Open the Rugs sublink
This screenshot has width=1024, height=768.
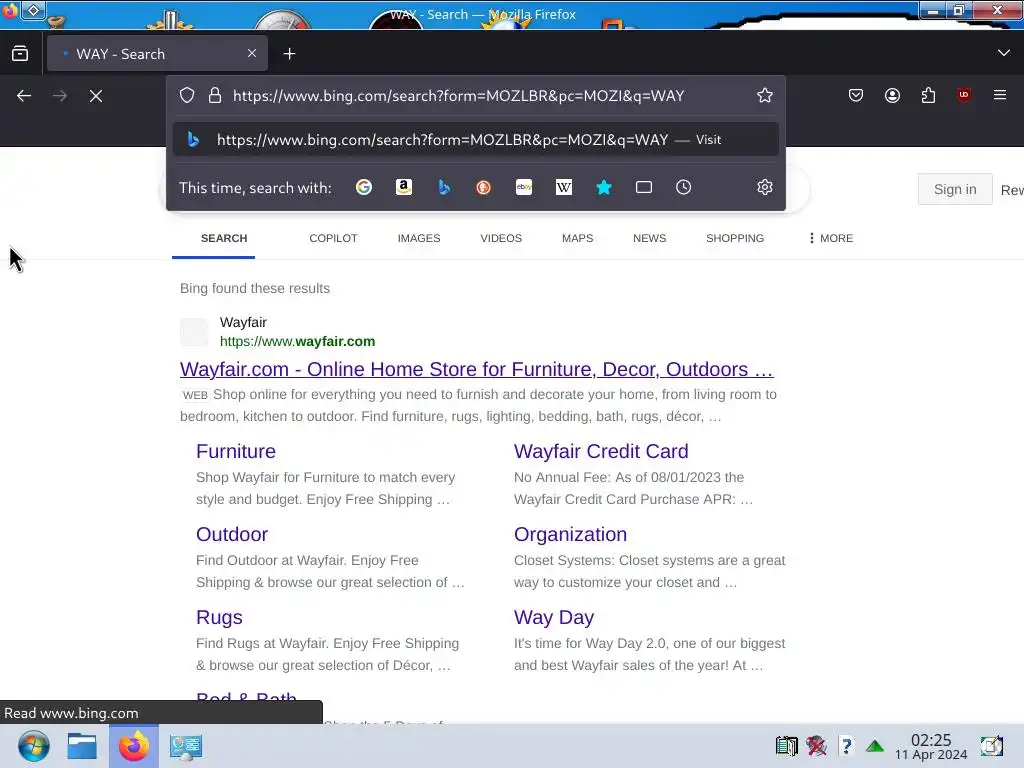point(219,617)
